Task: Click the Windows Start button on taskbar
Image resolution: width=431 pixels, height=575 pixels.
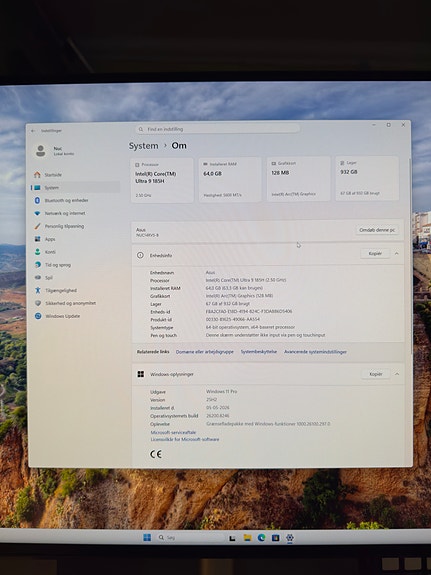Action: point(147,537)
